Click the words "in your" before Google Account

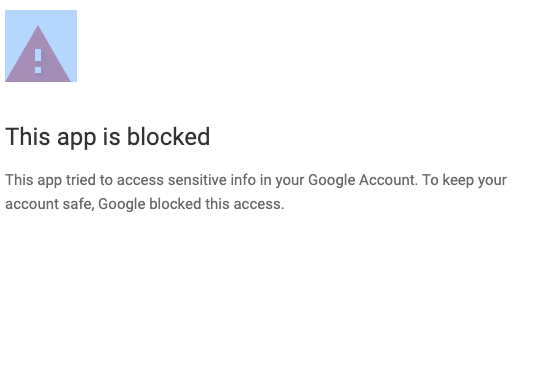click(x=282, y=181)
